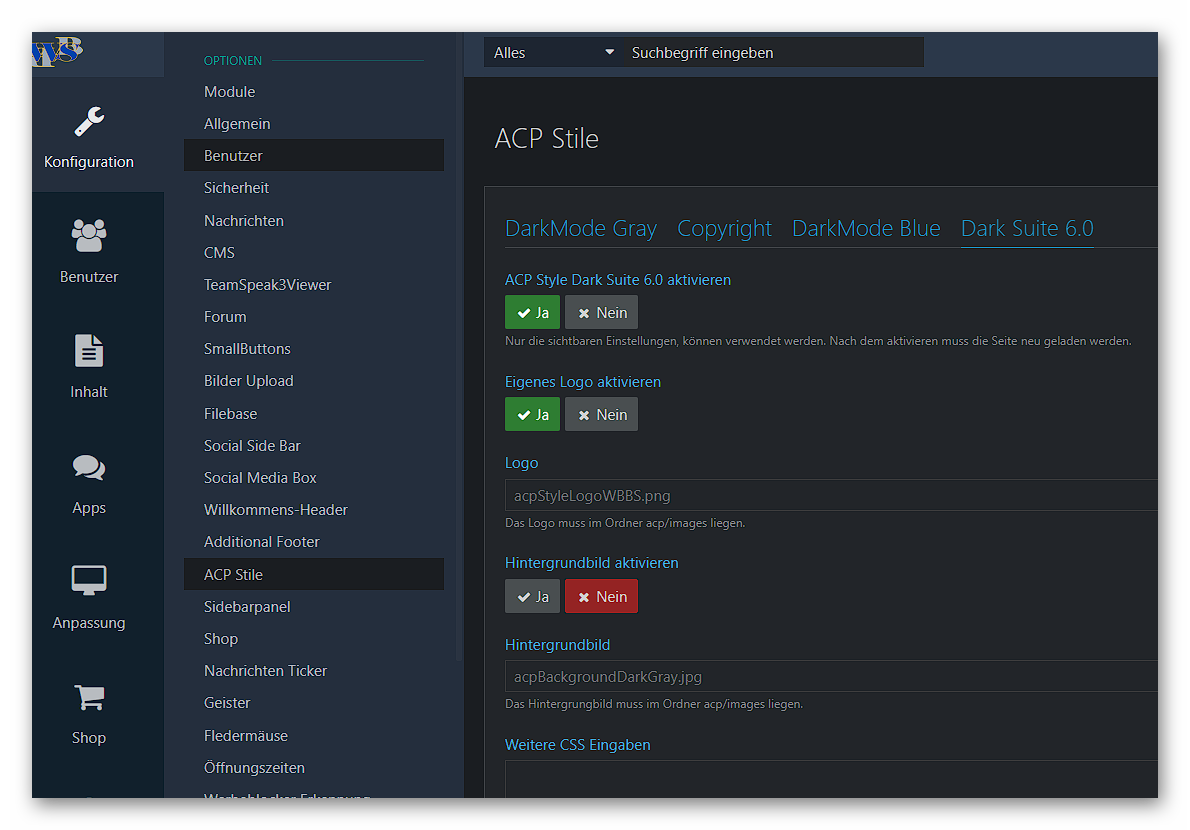The width and height of the screenshot is (1190, 830).
Task: Open Nachrichten Ticker options link
Action: click(x=265, y=670)
